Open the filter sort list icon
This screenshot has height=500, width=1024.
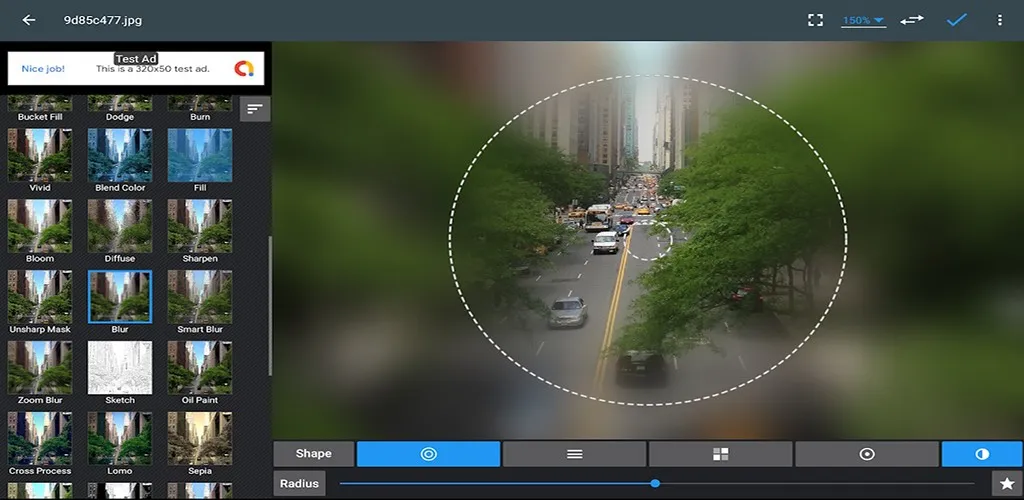pyautogui.click(x=255, y=109)
